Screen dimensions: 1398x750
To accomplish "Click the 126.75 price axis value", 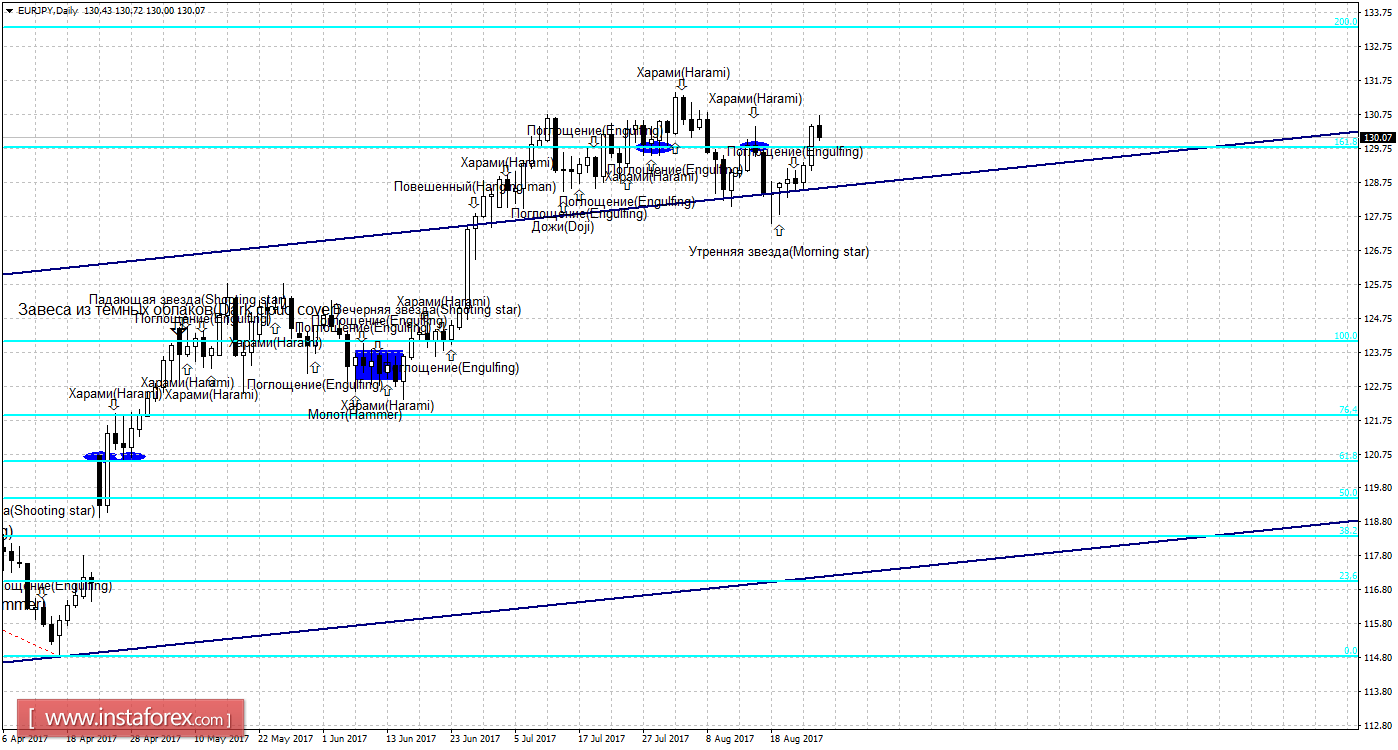I will pos(1378,251).
